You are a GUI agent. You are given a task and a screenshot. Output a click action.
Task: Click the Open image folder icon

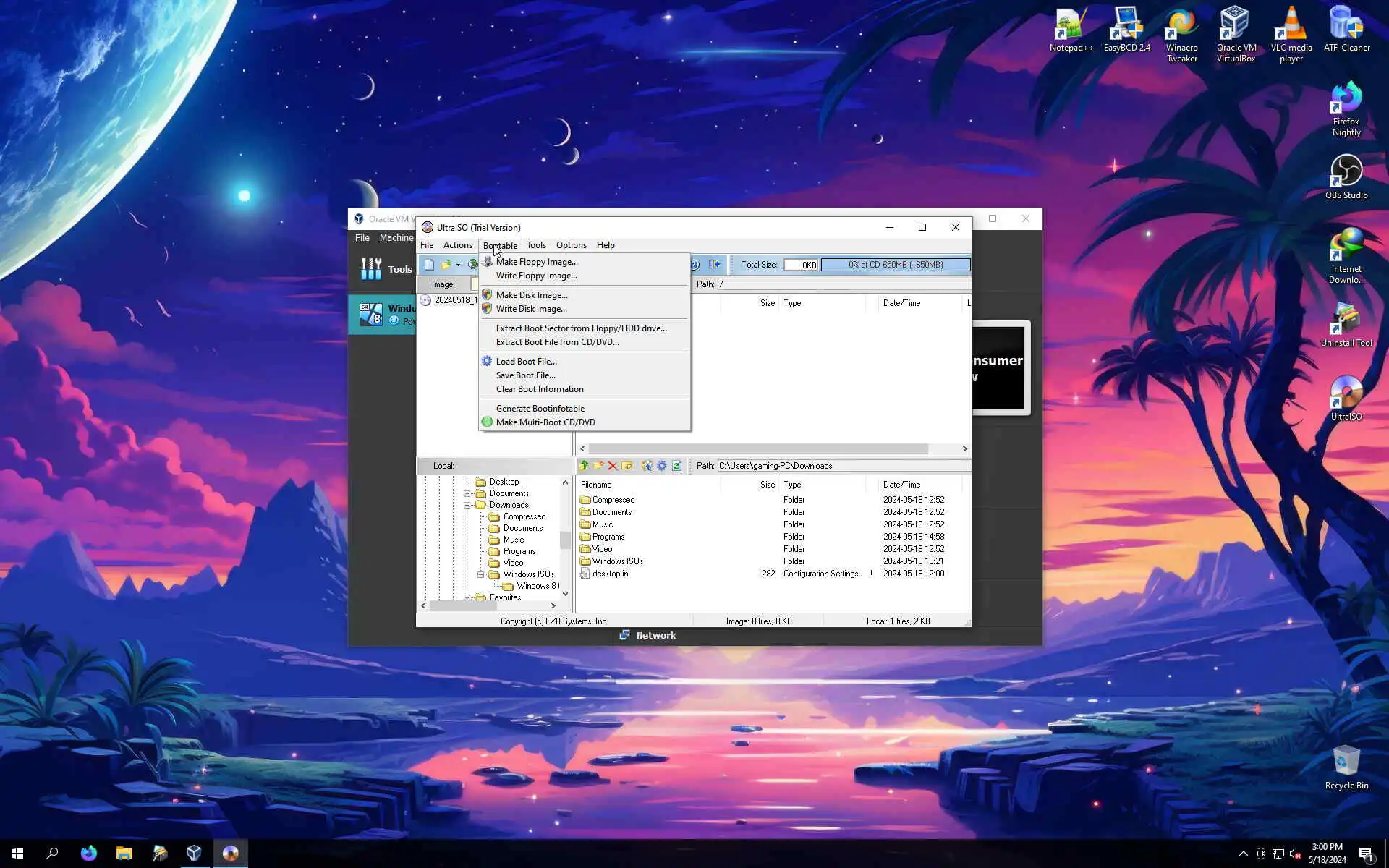pyautogui.click(x=446, y=265)
